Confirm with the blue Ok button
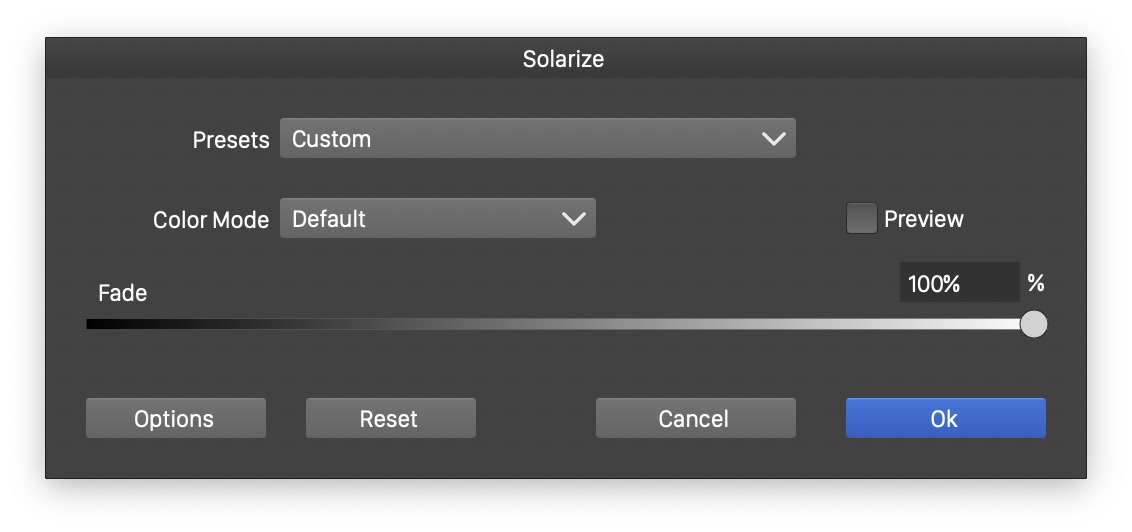The image size is (1132, 532). tap(945, 419)
